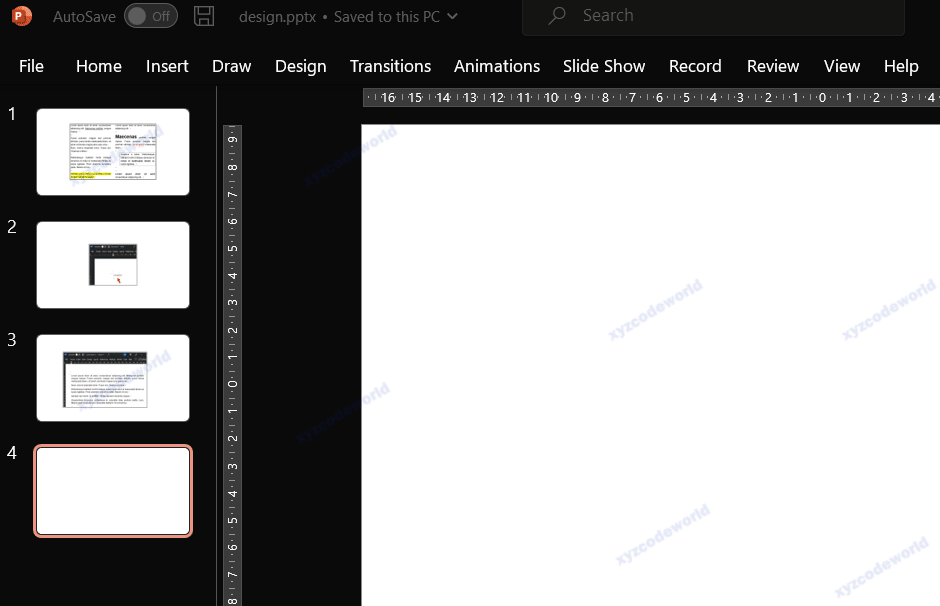Click the horizontal ruler above the slide
940x606 pixels.
tap(651, 97)
